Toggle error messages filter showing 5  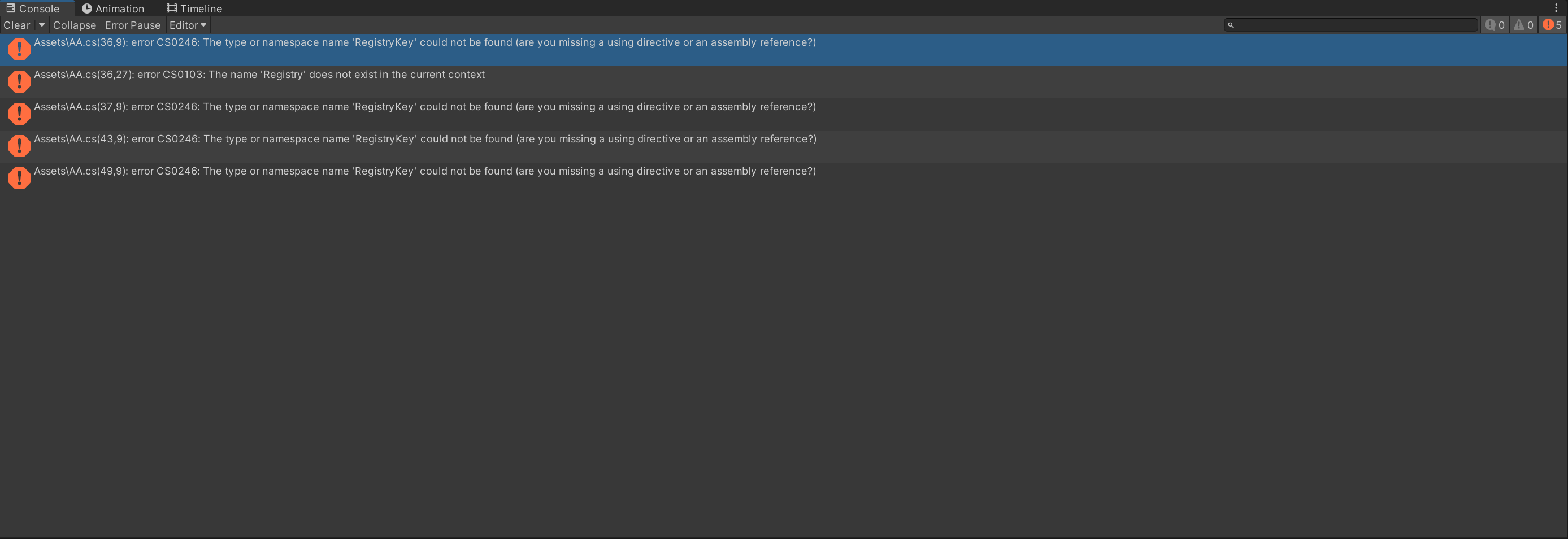1552,25
